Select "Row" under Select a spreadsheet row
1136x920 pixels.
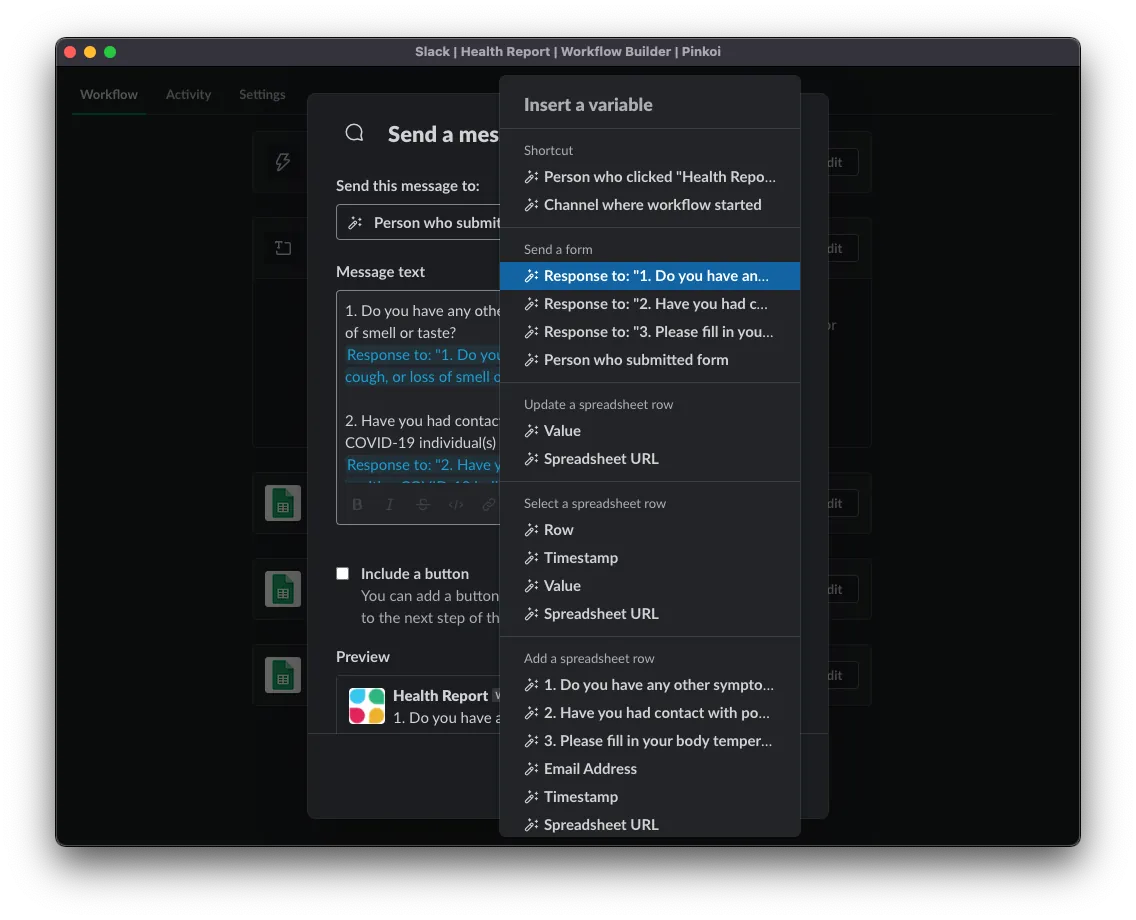[558, 530]
